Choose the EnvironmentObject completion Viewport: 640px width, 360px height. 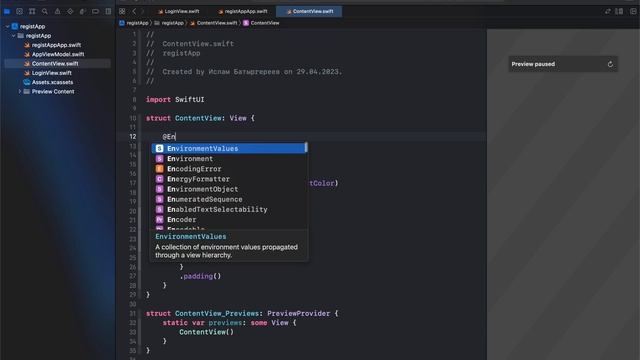tap(229, 189)
